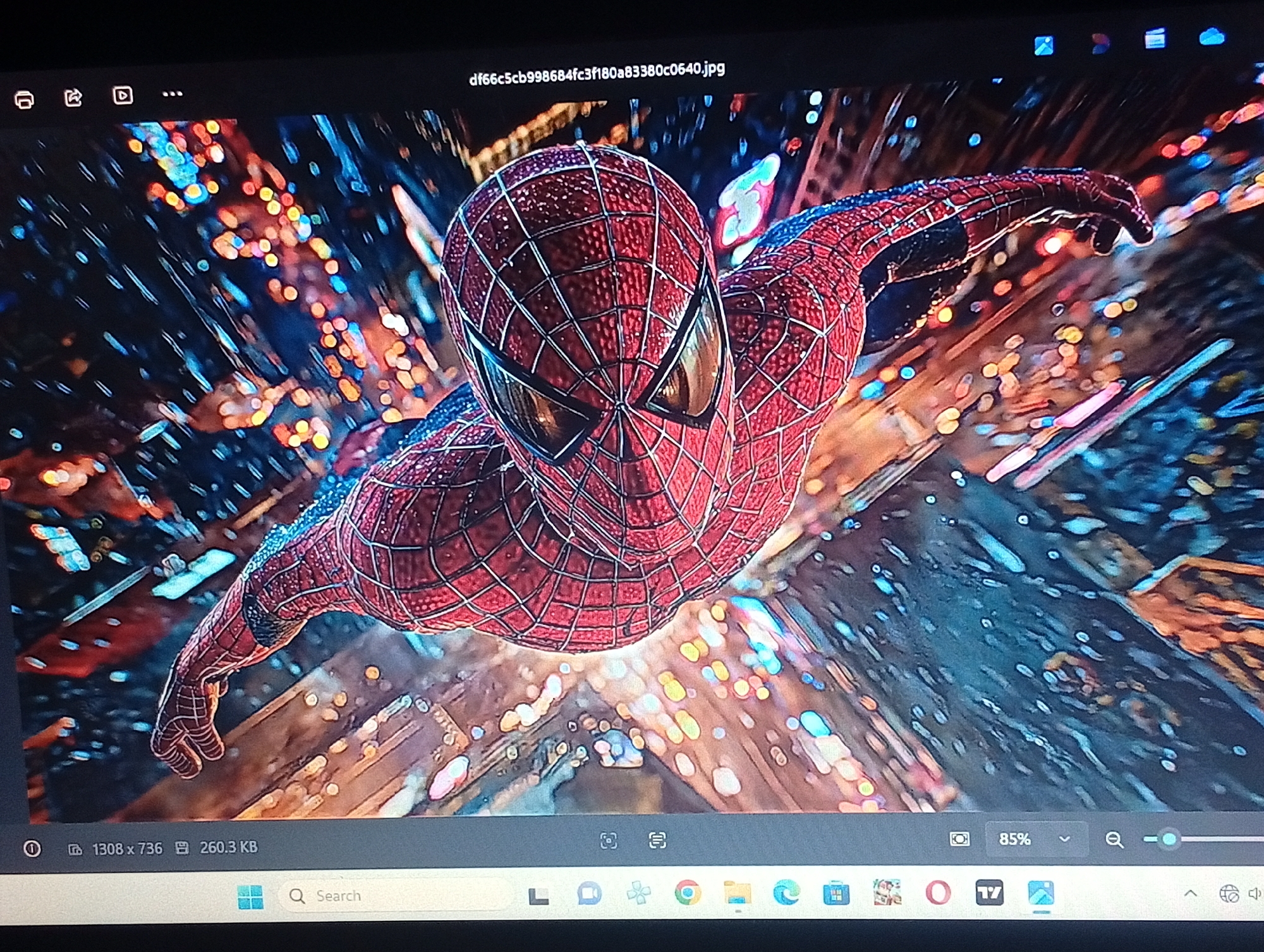Start slideshow with the play icon
Screen dimensions: 1264x952
tap(123, 95)
